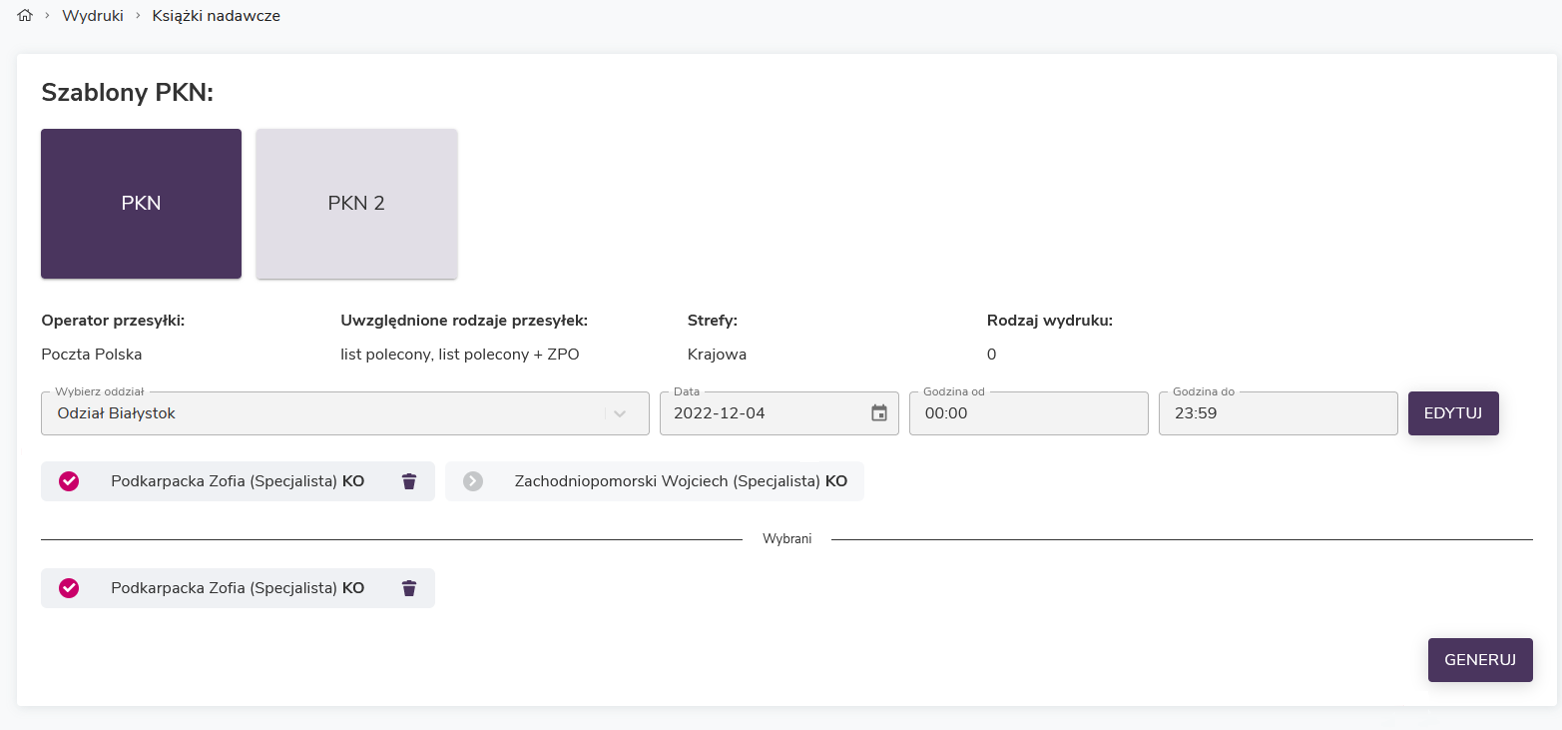Click the first breadcrumb separator chevron
Viewport: 1562px width, 730px height.
(x=47, y=16)
